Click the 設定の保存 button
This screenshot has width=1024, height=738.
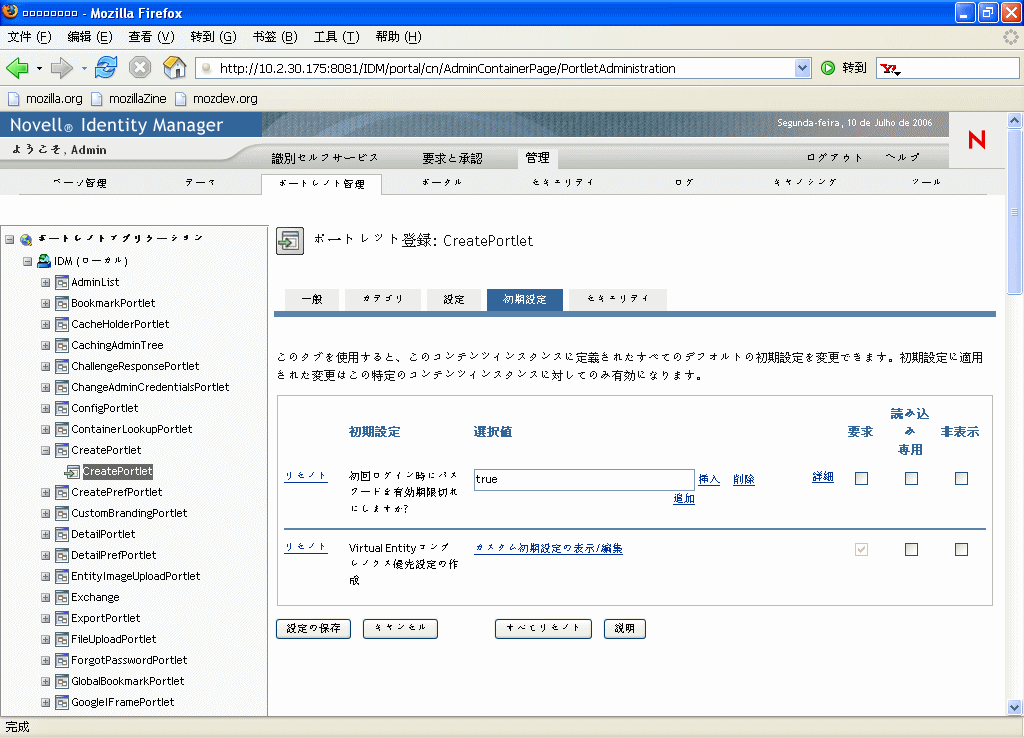(x=314, y=628)
